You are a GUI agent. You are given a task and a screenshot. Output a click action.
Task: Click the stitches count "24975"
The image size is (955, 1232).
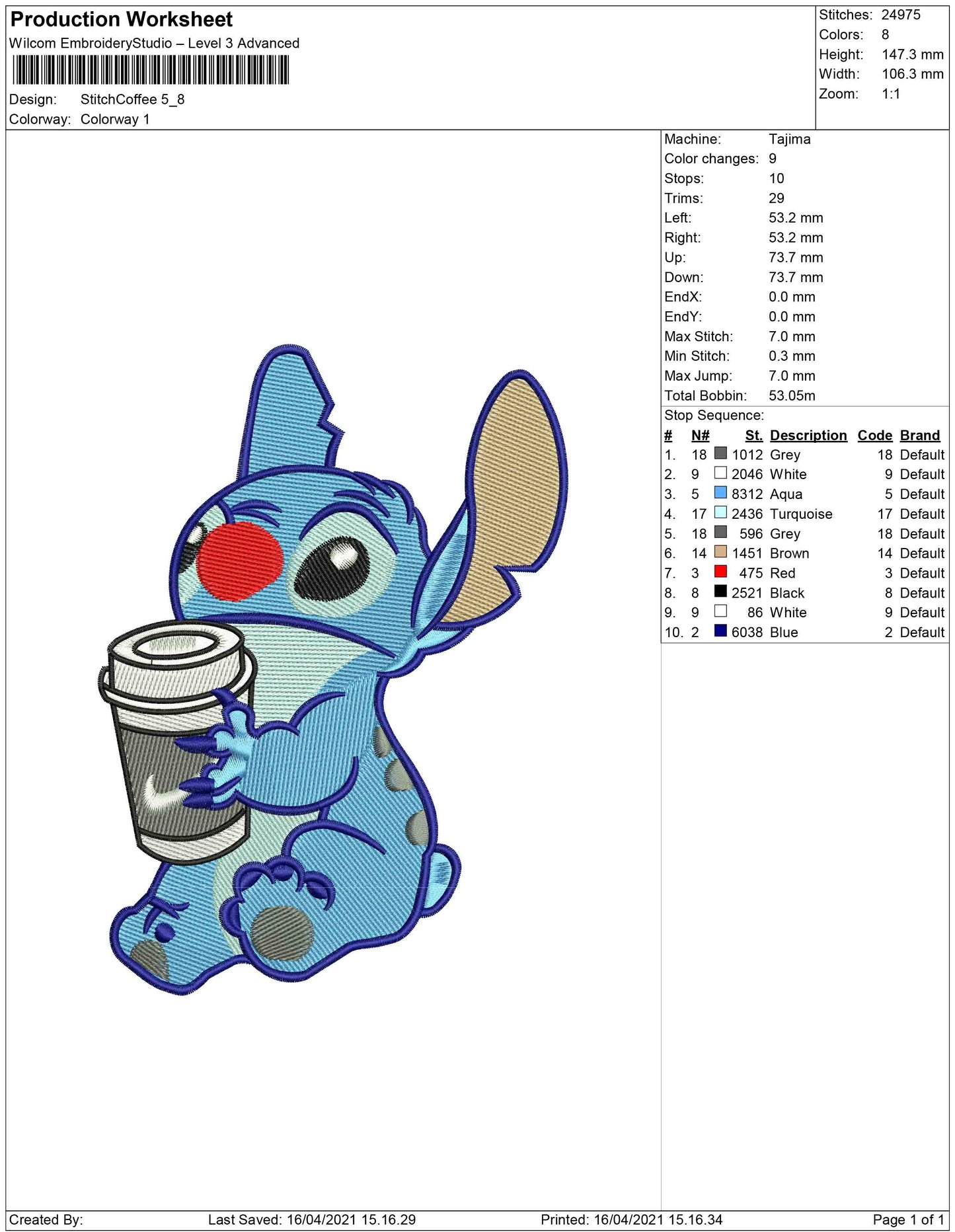pyautogui.click(x=901, y=15)
